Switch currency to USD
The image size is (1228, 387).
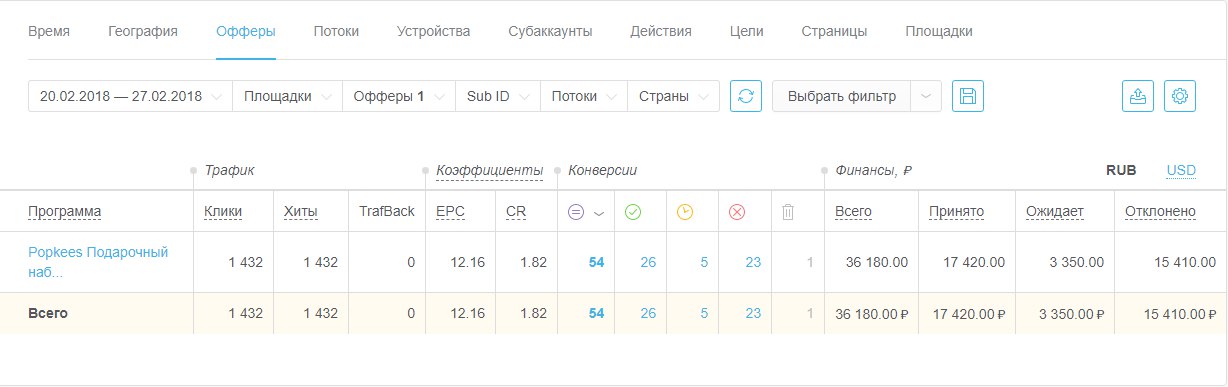click(1181, 171)
